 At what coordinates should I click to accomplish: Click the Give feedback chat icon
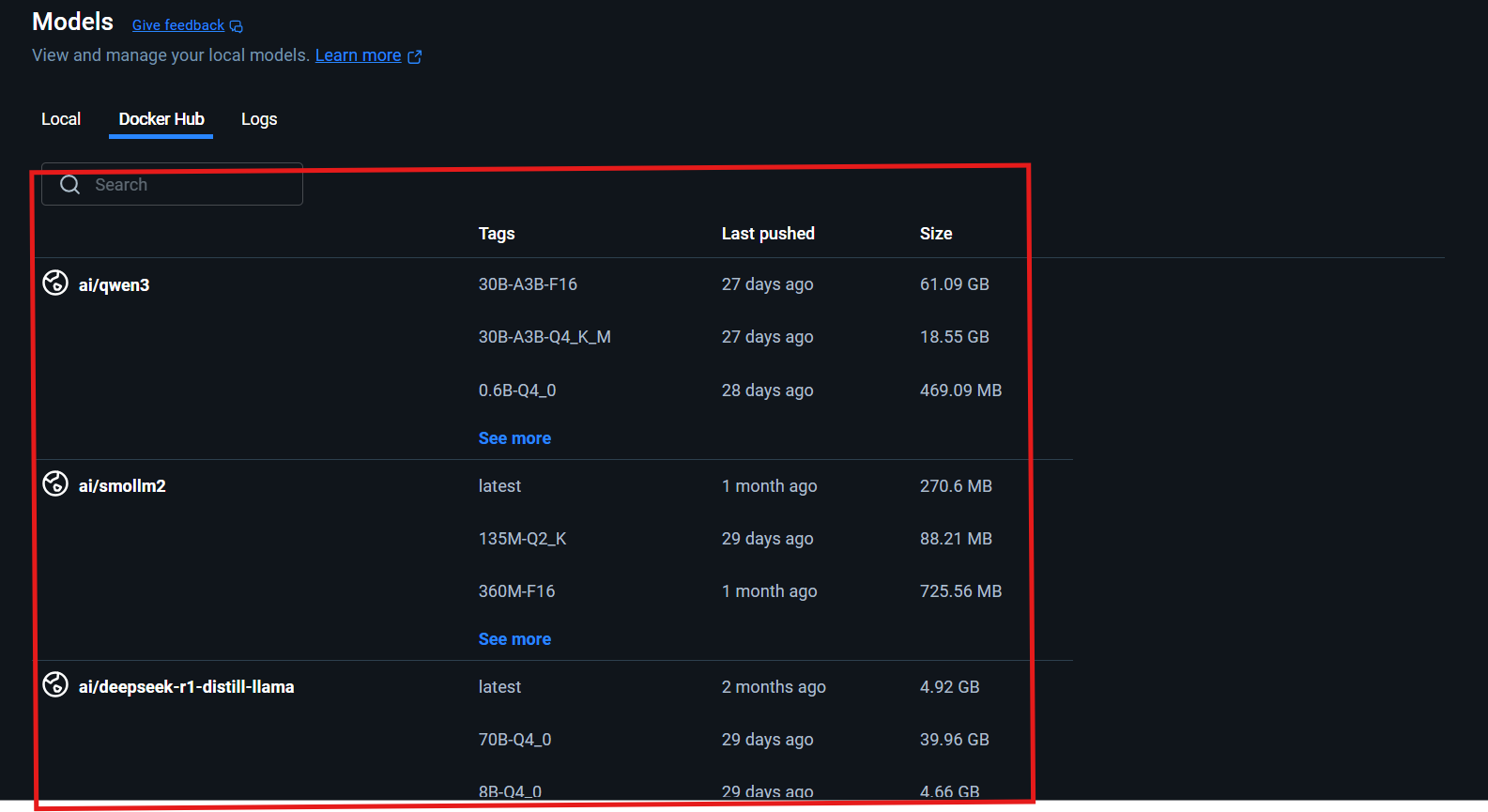coord(236,26)
